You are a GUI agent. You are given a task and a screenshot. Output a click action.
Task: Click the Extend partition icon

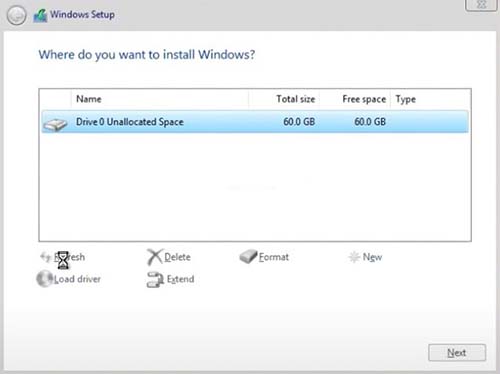155,279
